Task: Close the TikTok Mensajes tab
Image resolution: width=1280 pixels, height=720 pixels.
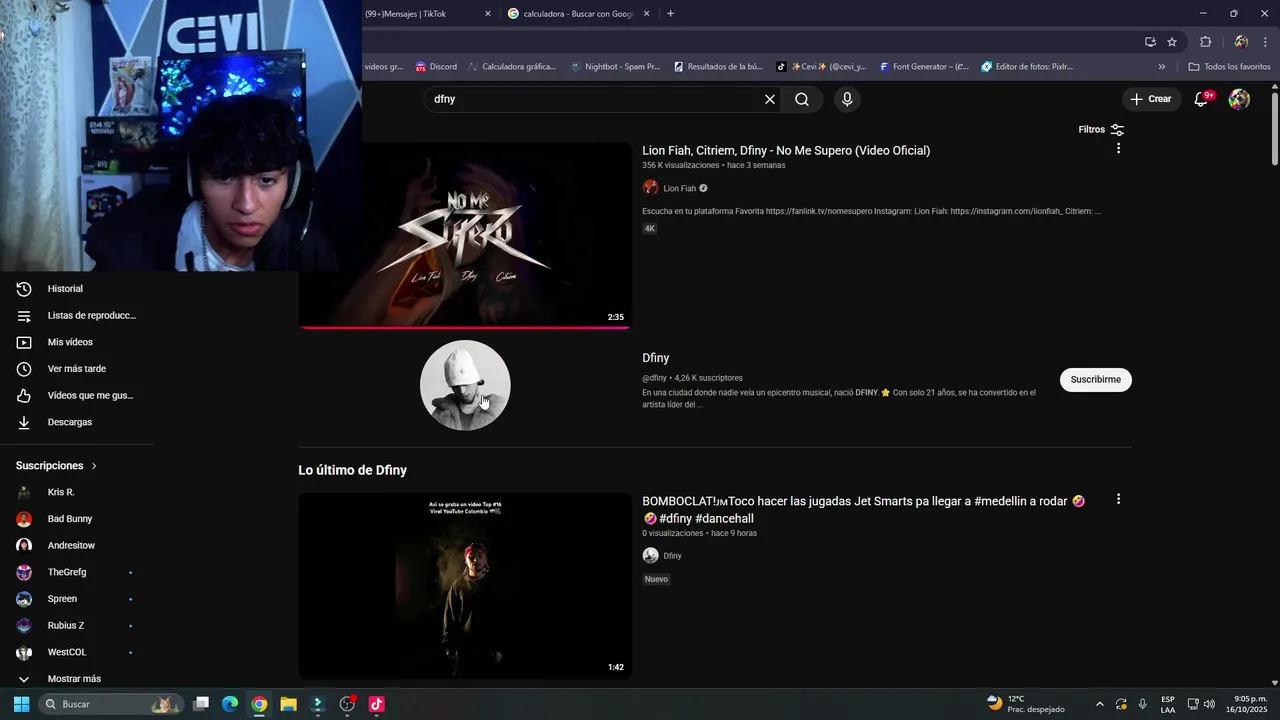Action: (x=488, y=14)
